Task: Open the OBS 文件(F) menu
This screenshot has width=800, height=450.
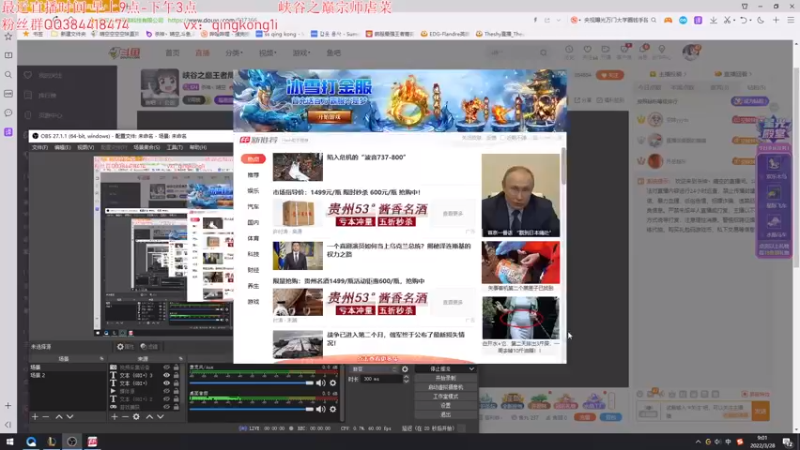Action: [x=40, y=147]
